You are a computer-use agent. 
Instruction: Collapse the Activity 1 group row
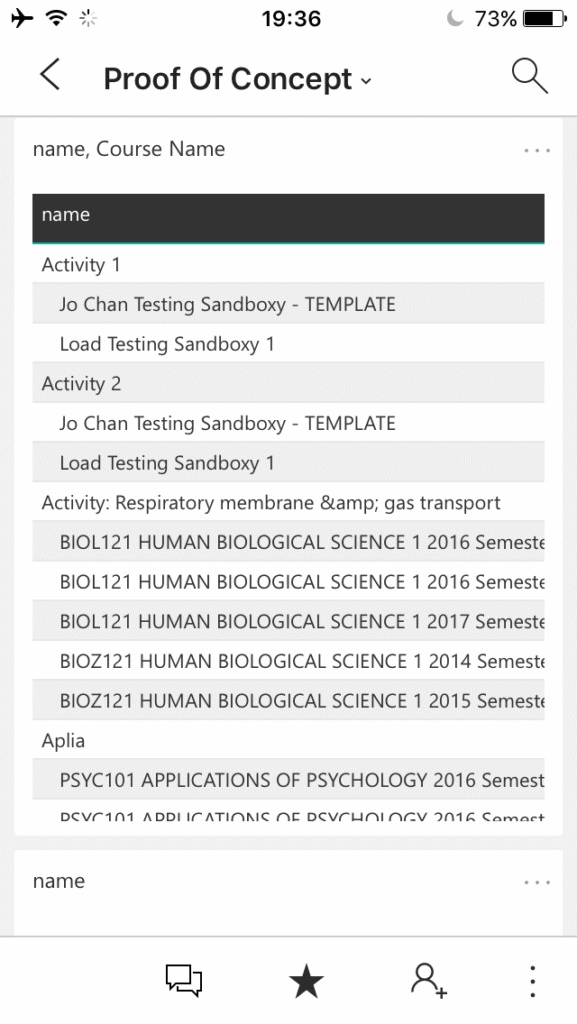pos(288,264)
